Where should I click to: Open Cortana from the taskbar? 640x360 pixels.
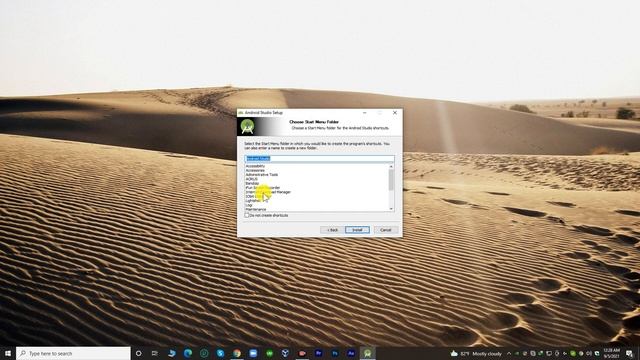pos(138,353)
